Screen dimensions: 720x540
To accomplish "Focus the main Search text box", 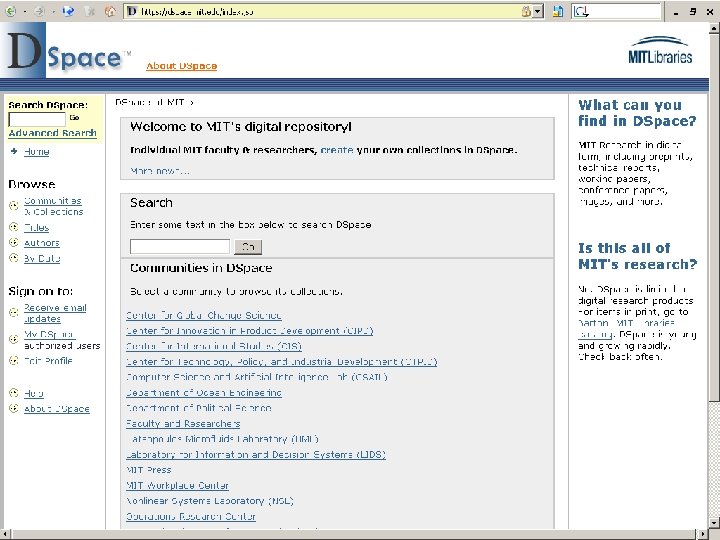I will coord(180,247).
